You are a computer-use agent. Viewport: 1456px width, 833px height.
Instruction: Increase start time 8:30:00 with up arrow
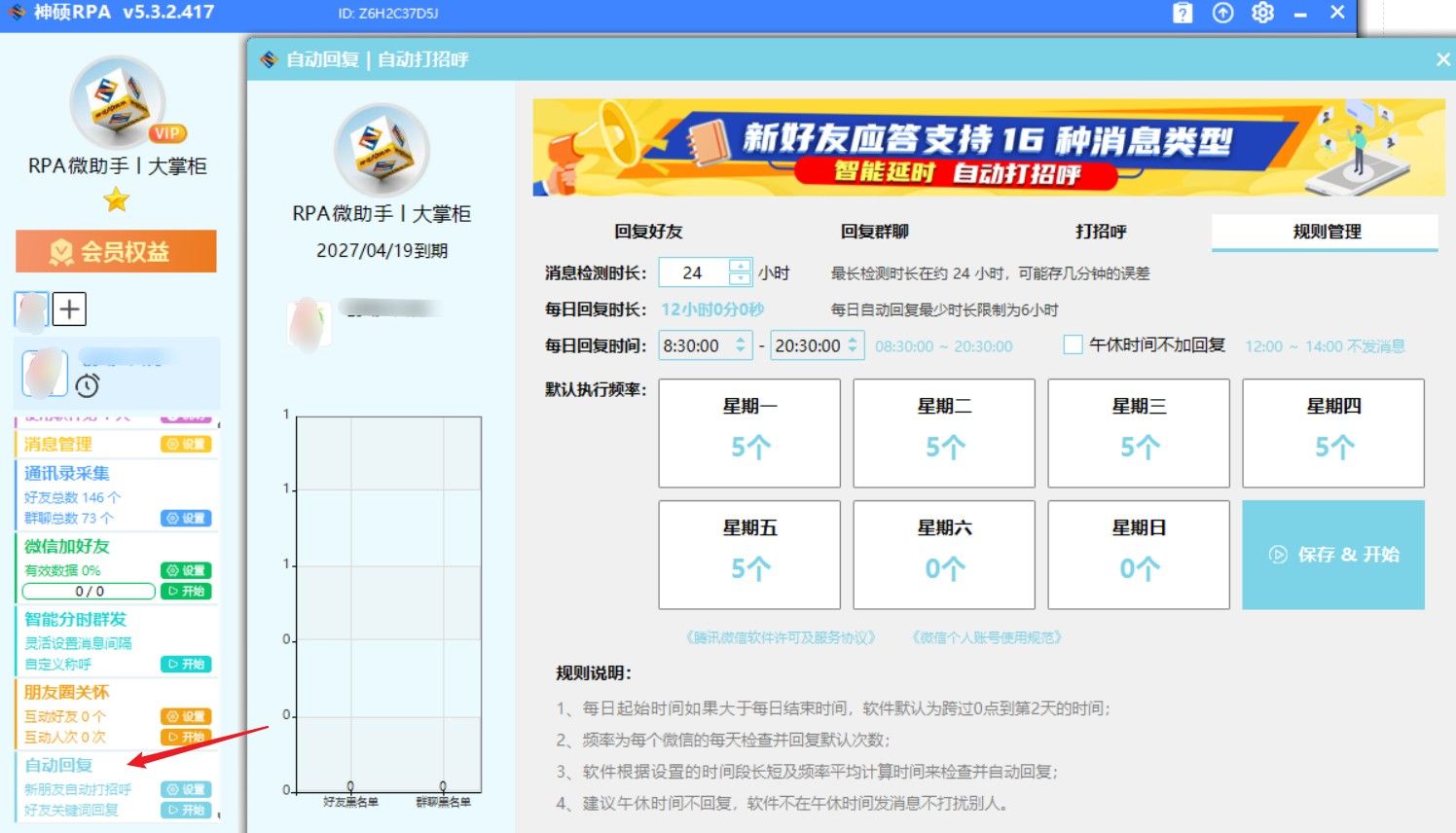coord(740,340)
